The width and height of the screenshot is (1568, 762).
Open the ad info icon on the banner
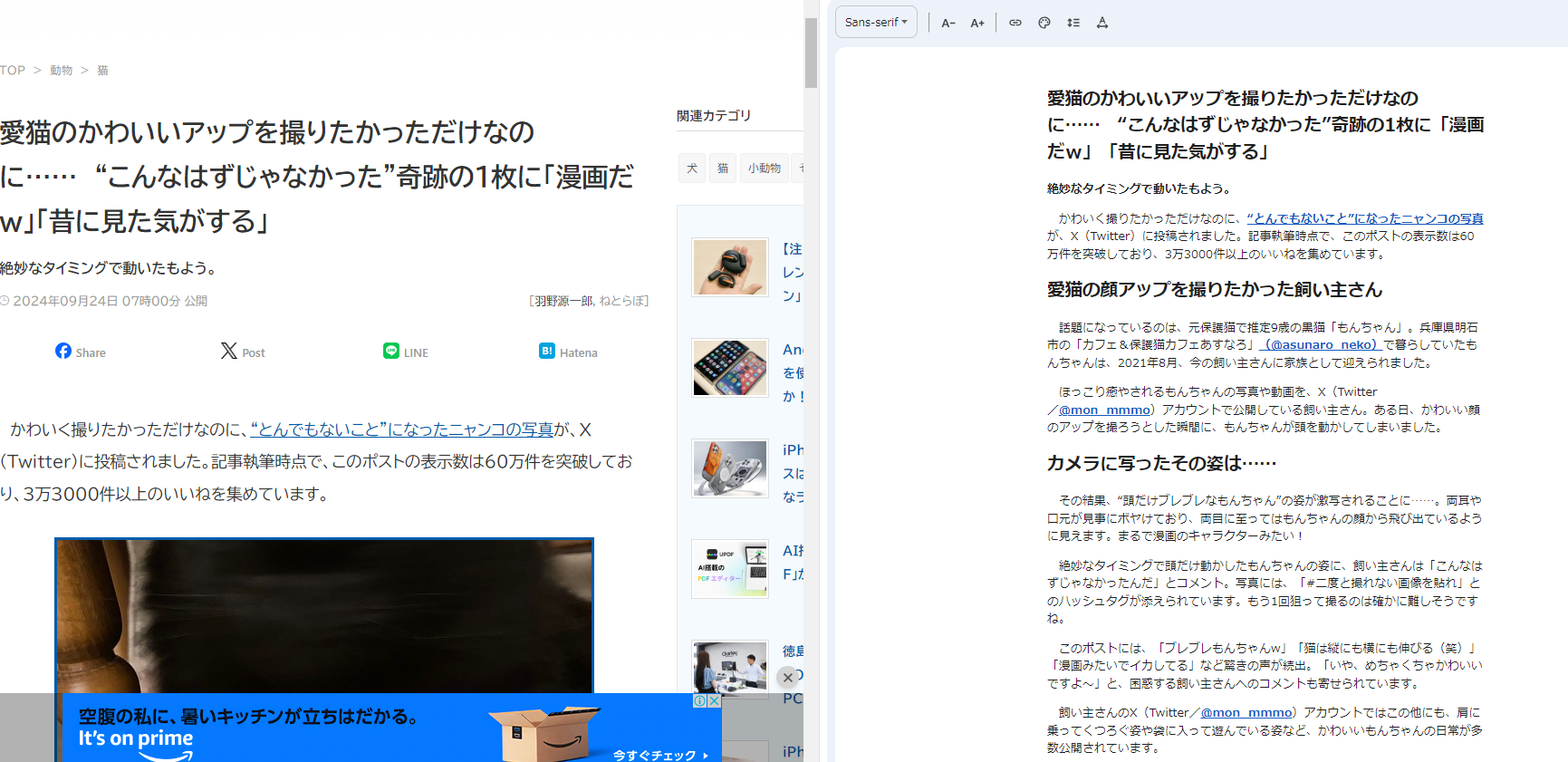coord(700,700)
